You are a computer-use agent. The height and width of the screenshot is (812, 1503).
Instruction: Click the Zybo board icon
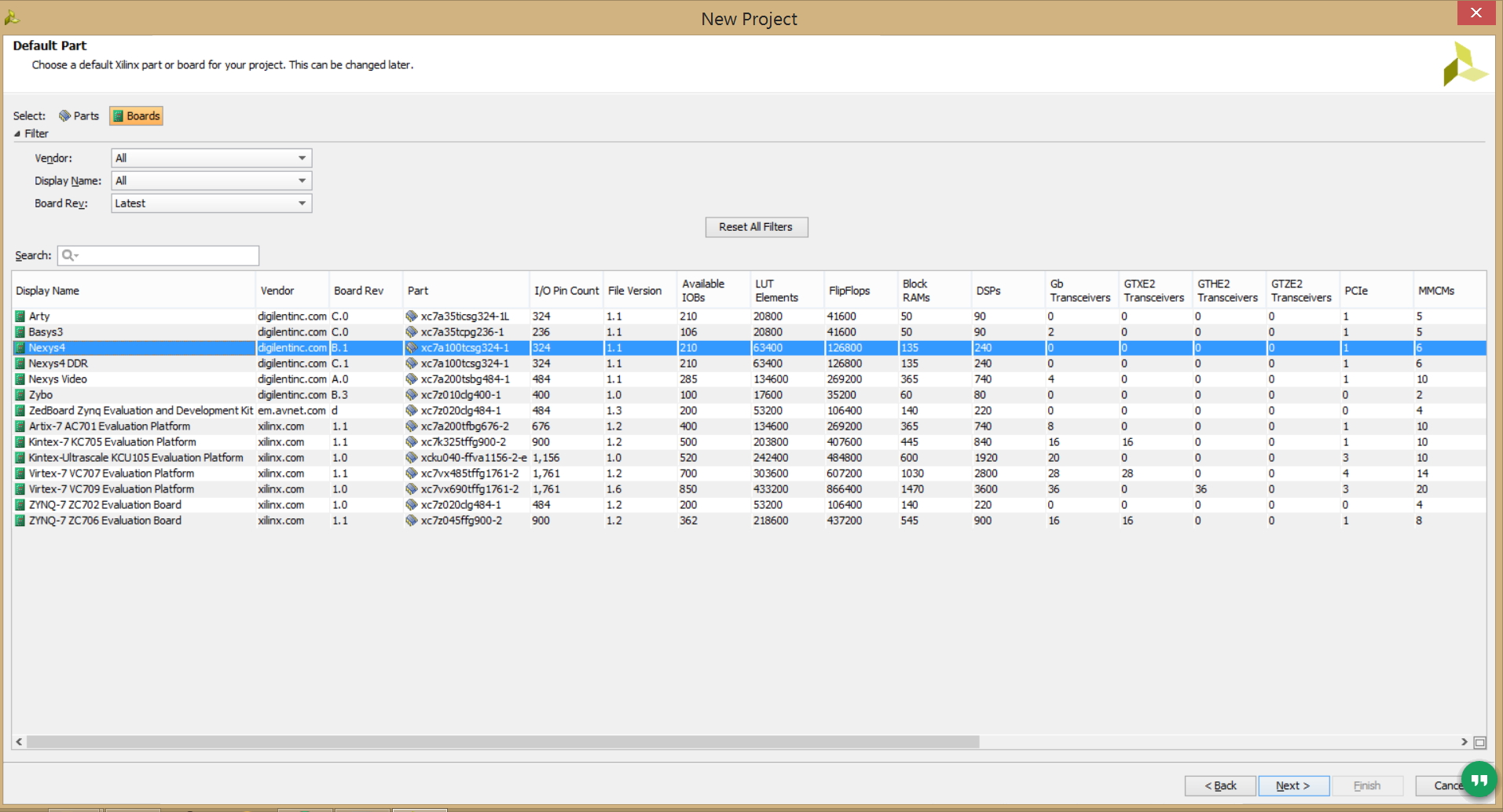click(20, 395)
